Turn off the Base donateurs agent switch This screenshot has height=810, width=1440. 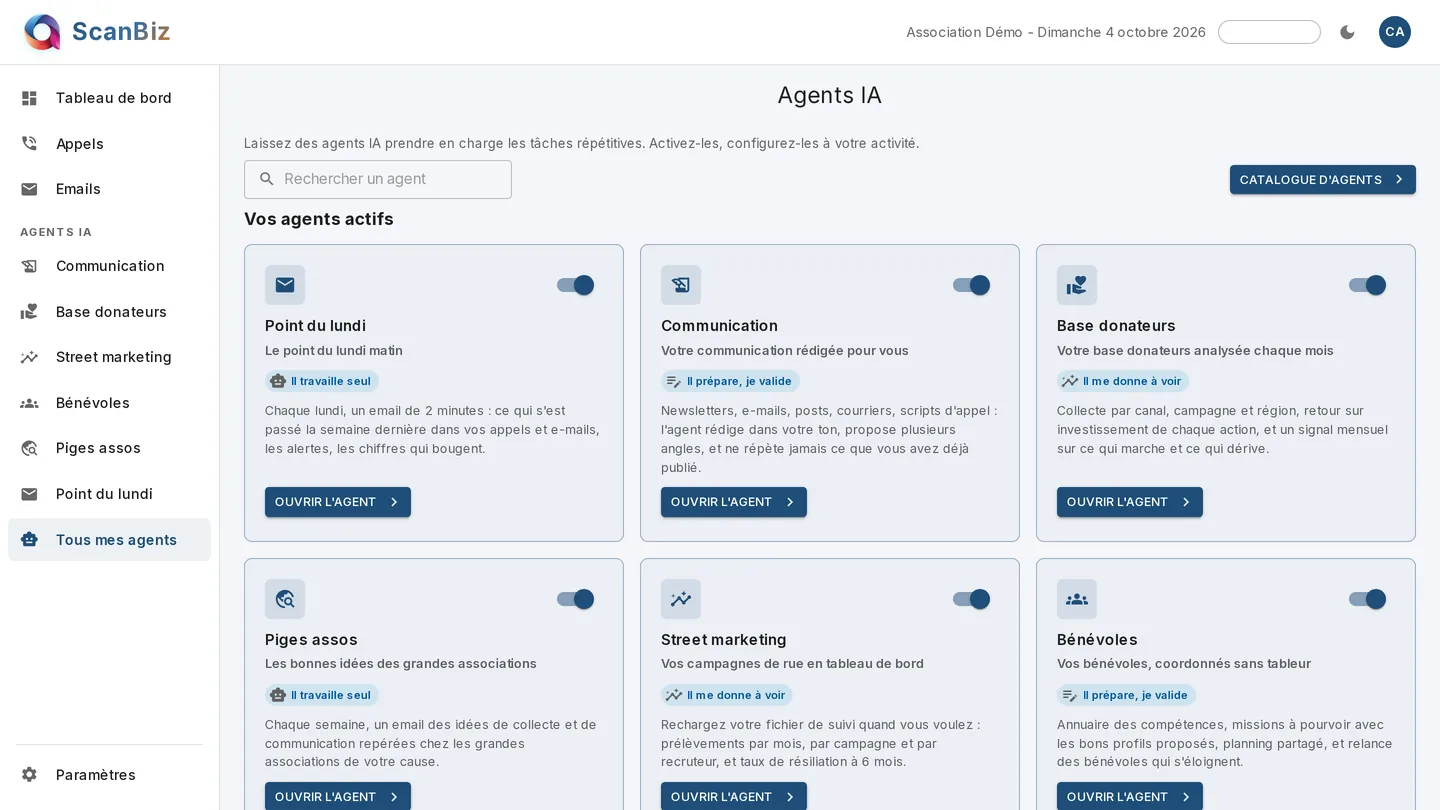1368,285
